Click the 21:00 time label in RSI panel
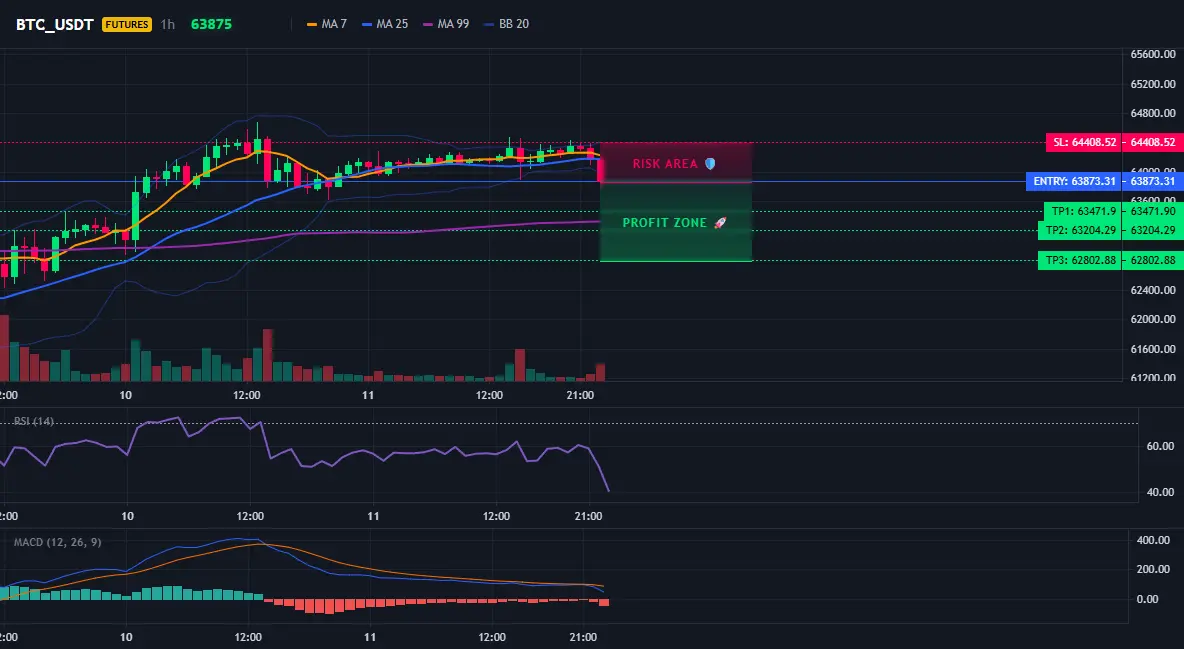 click(588, 516)
